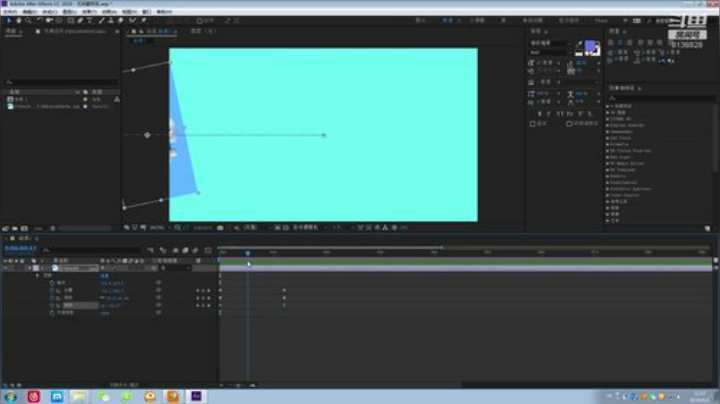Open the Layer menu
720x404 pixels.
click(69, 11)
